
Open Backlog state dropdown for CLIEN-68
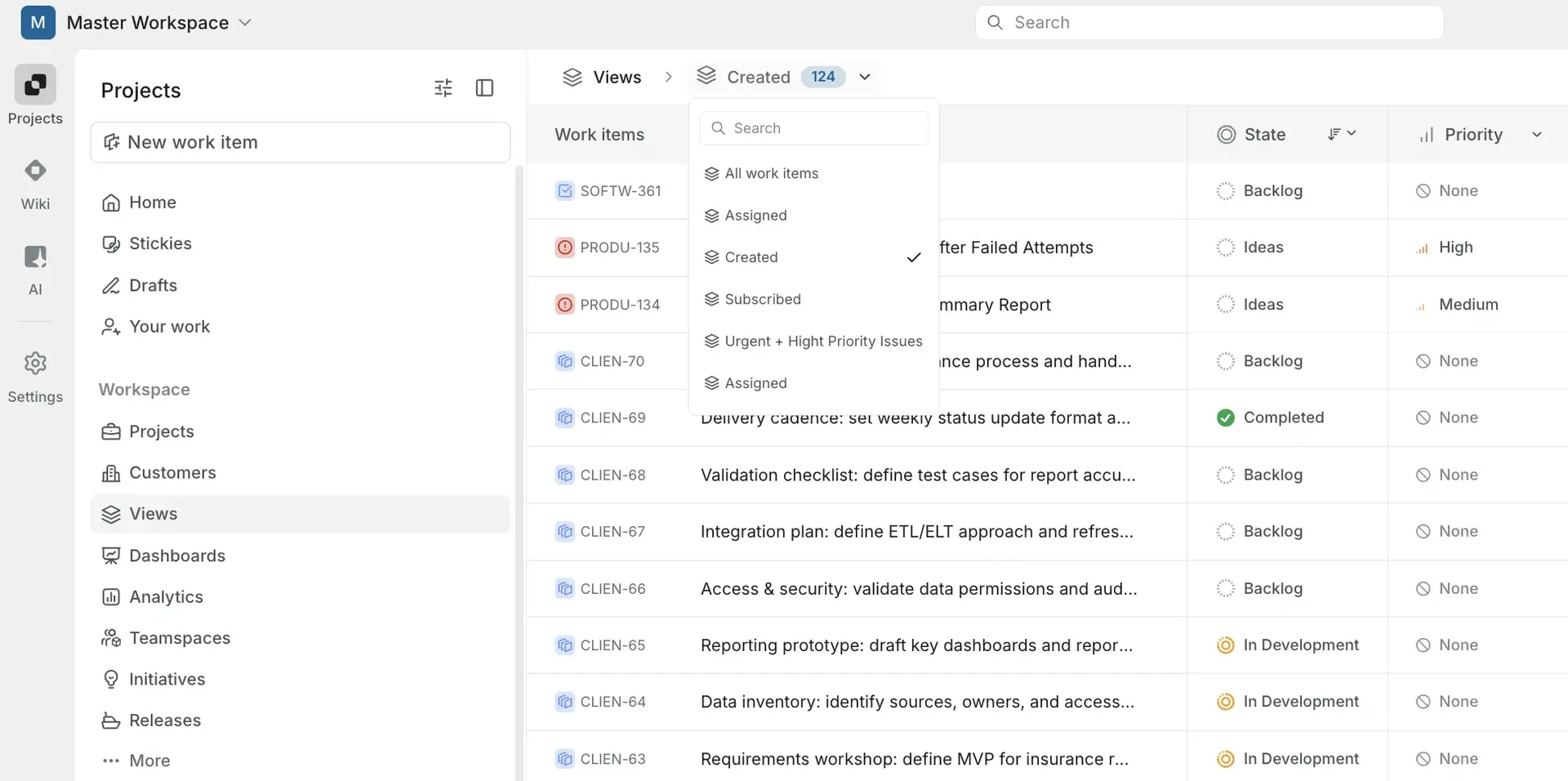click(x=1260, y=475)
